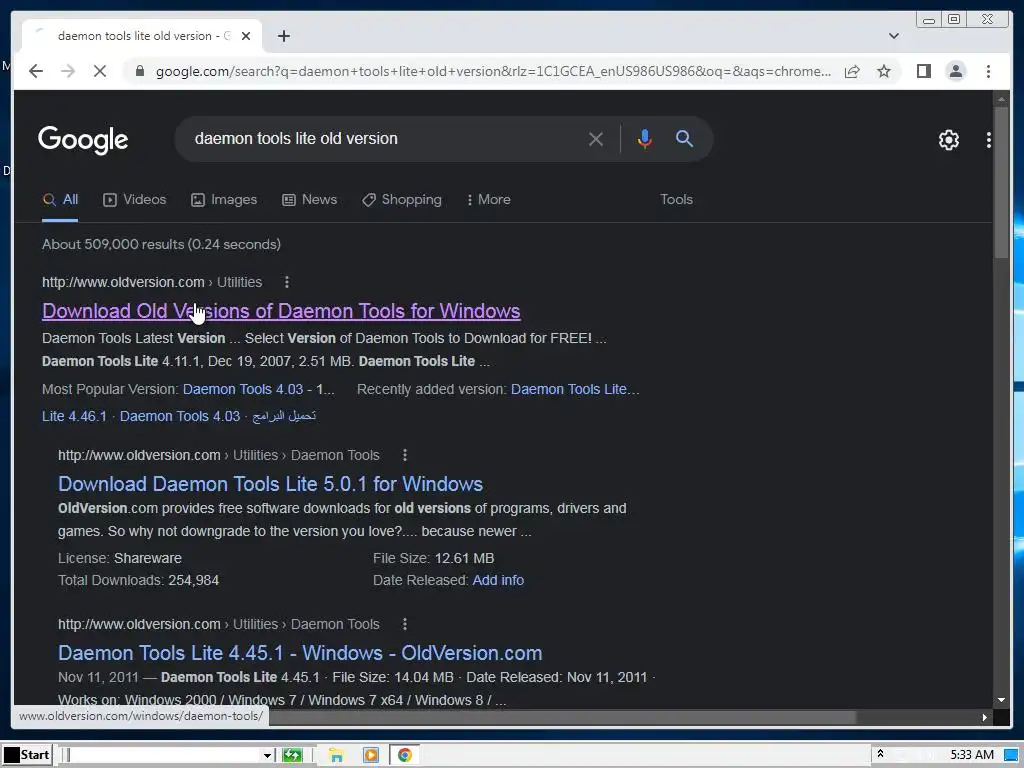Image resolution: width=1024 pixels, height=768 pixels.
Task: Close the daemon tools search tab
Action: click(246, 36)
